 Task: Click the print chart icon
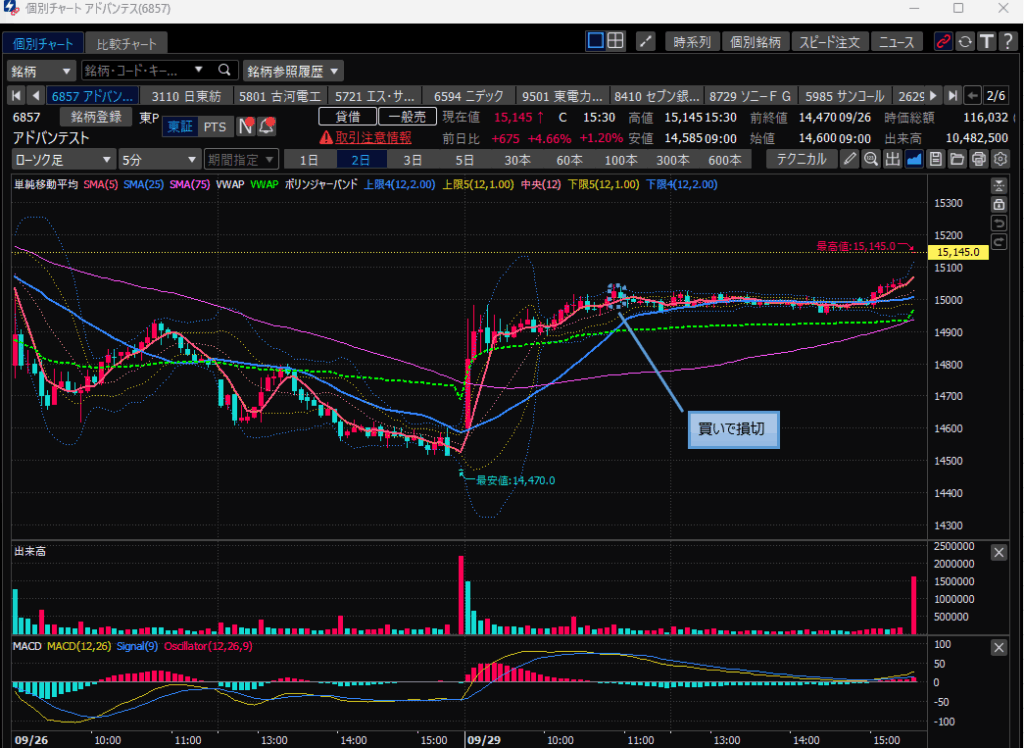pos(978,159)
